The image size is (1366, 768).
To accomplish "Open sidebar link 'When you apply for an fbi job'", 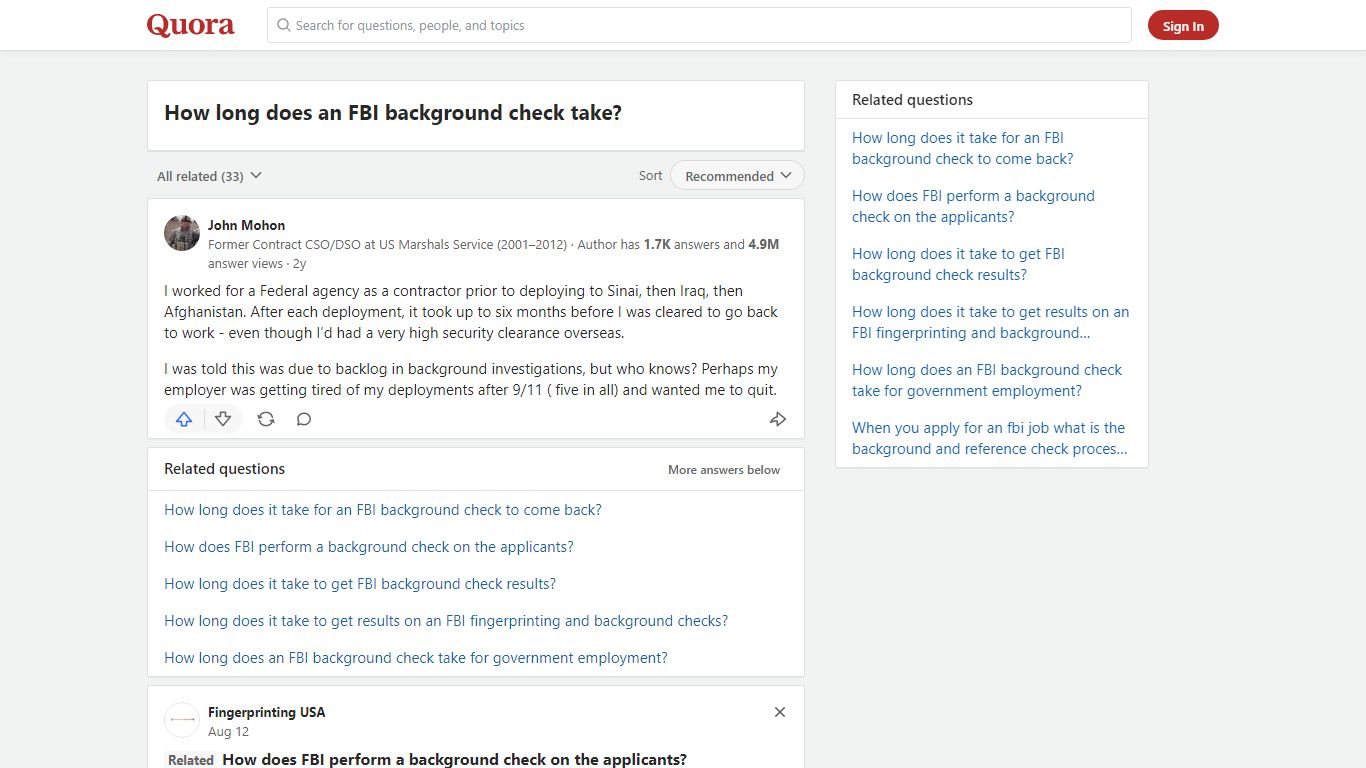I will tap(989, 438).
